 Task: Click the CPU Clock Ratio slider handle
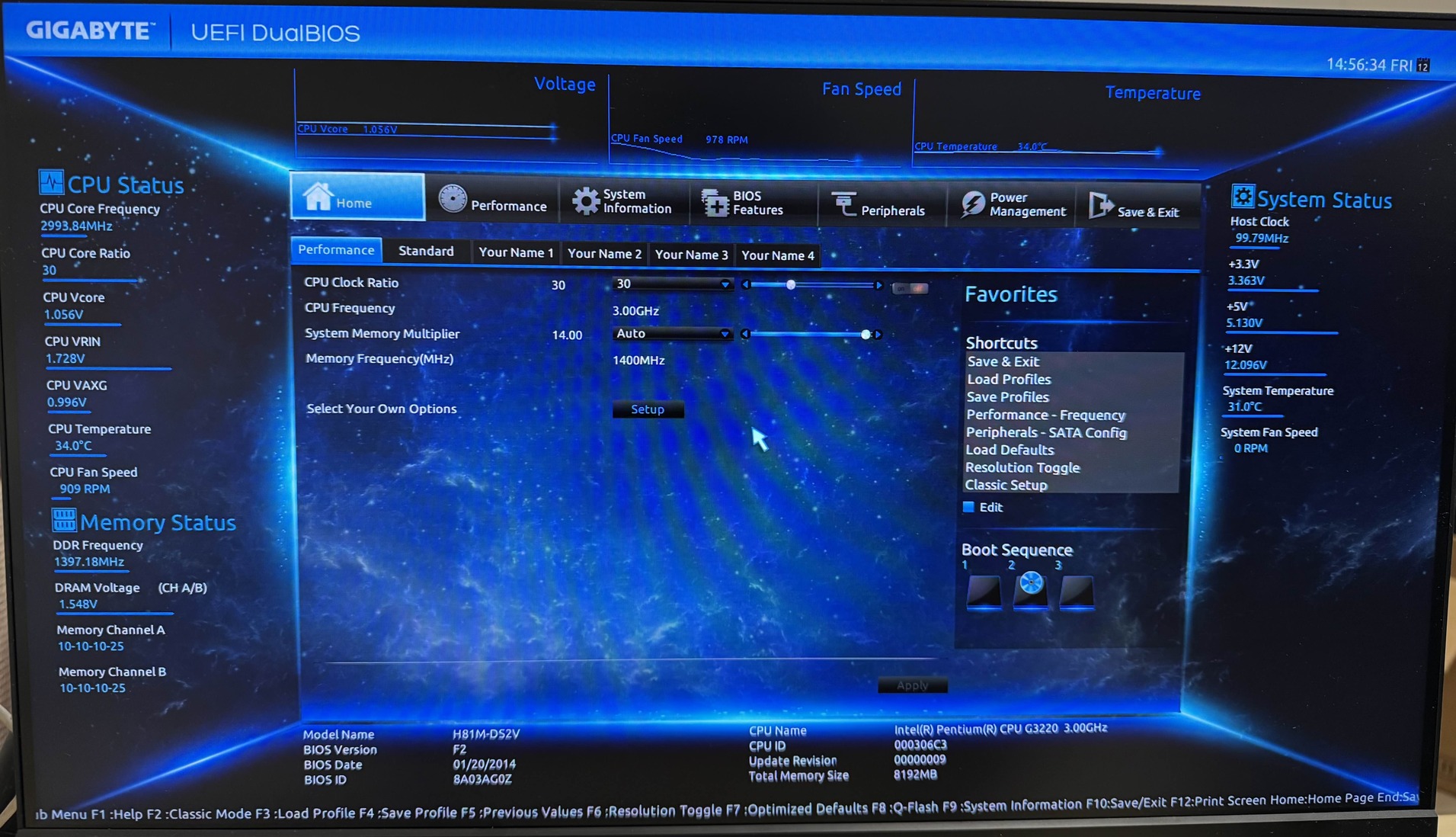click(791, 285)
